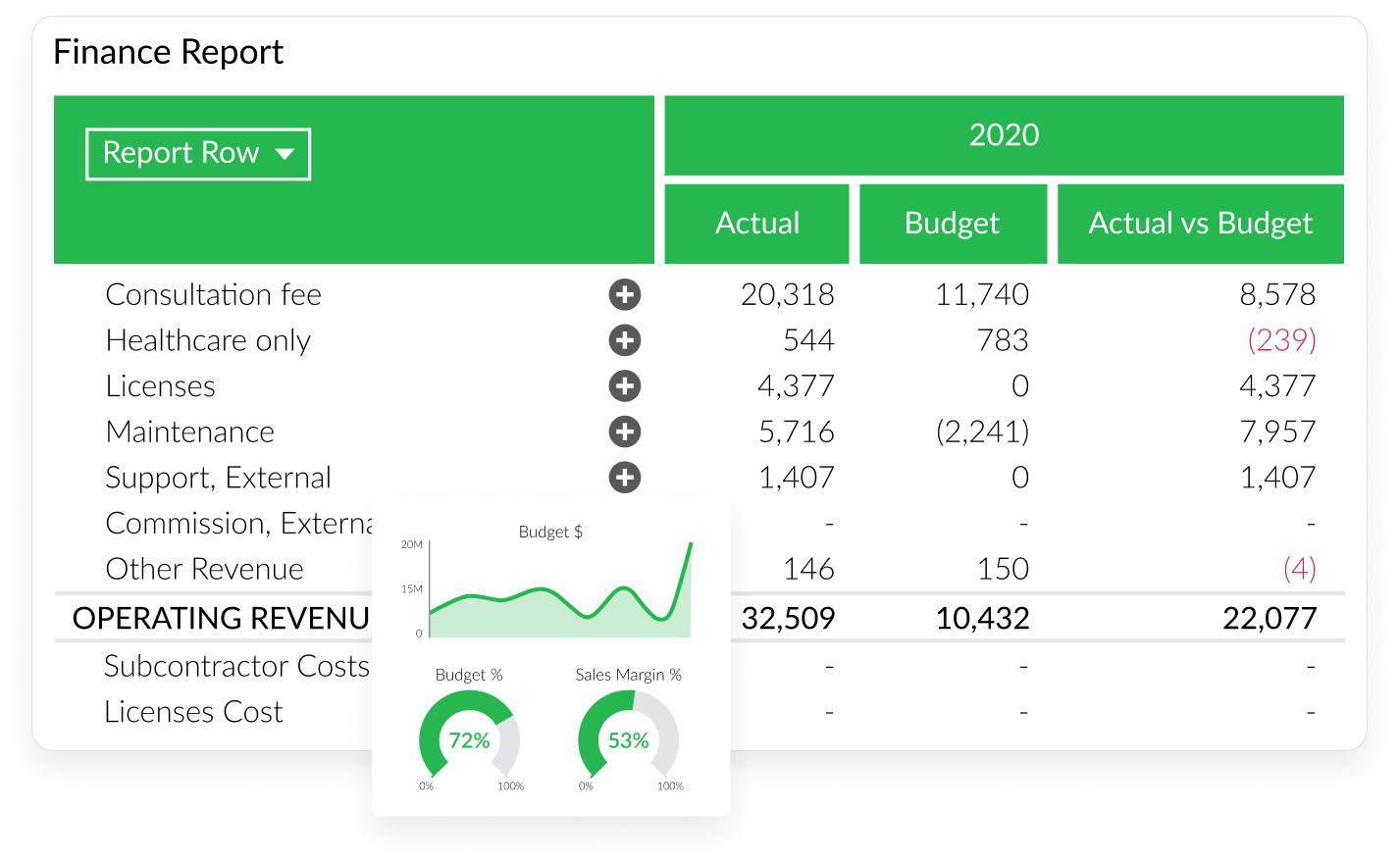Viewport: 1400px width, 864px height.
Task: Click Consultation fee actual value 20,318
Action: [787, 294]
